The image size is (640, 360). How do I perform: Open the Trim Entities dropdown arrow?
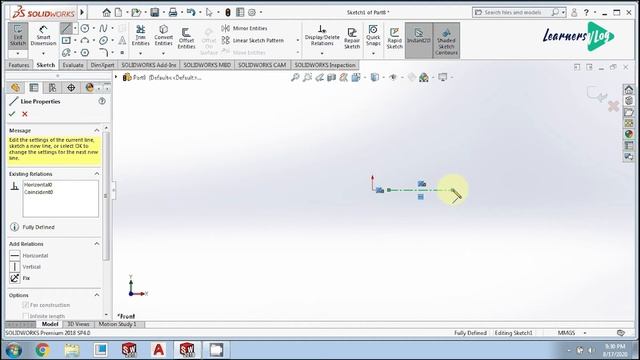point(140,53)
